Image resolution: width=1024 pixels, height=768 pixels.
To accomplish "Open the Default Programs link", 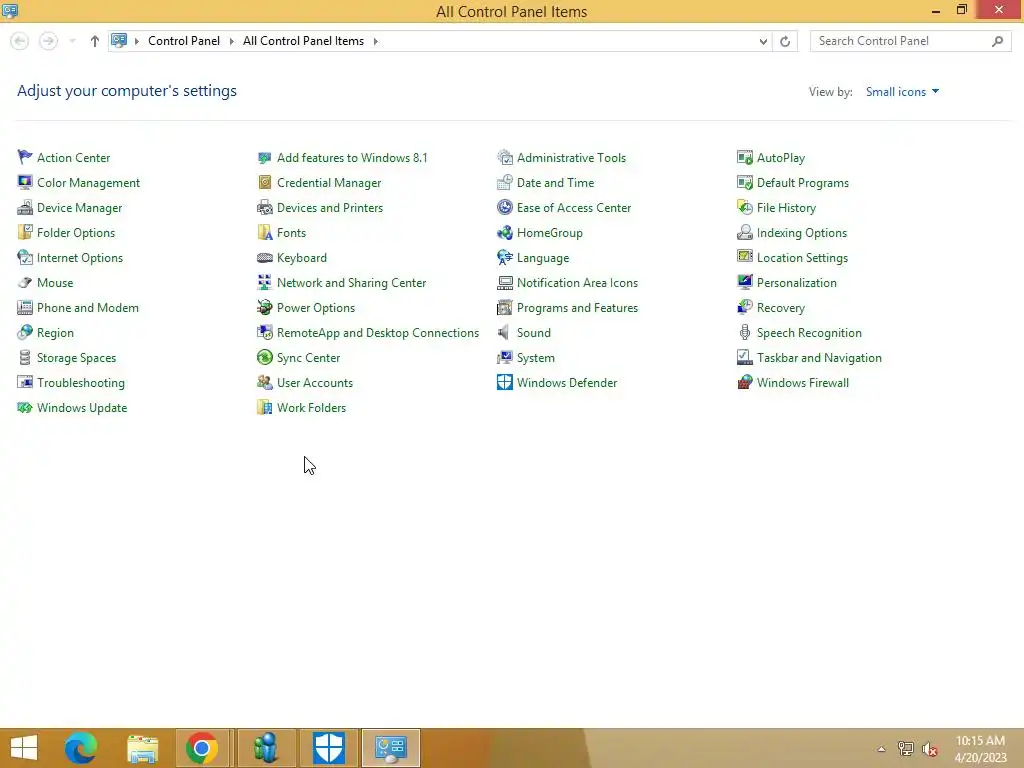I will [x=803, y=182].
